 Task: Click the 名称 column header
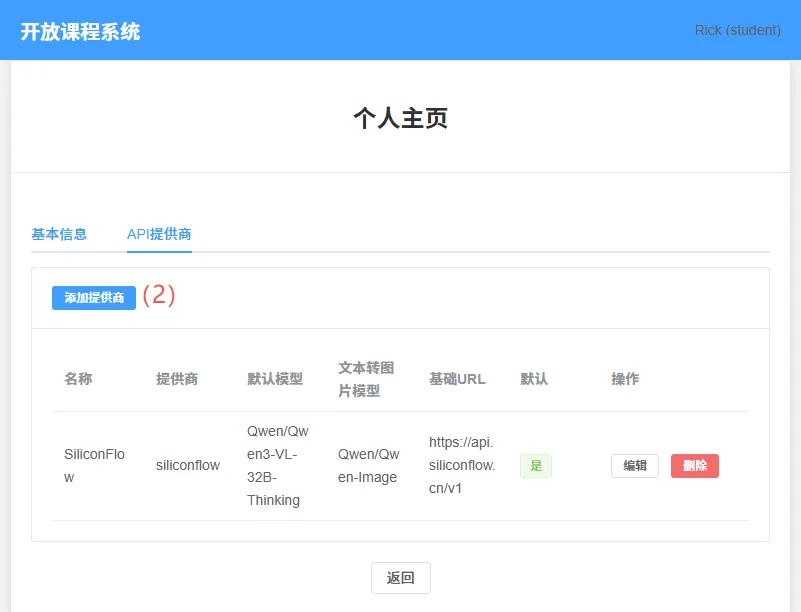click(78, 379)
